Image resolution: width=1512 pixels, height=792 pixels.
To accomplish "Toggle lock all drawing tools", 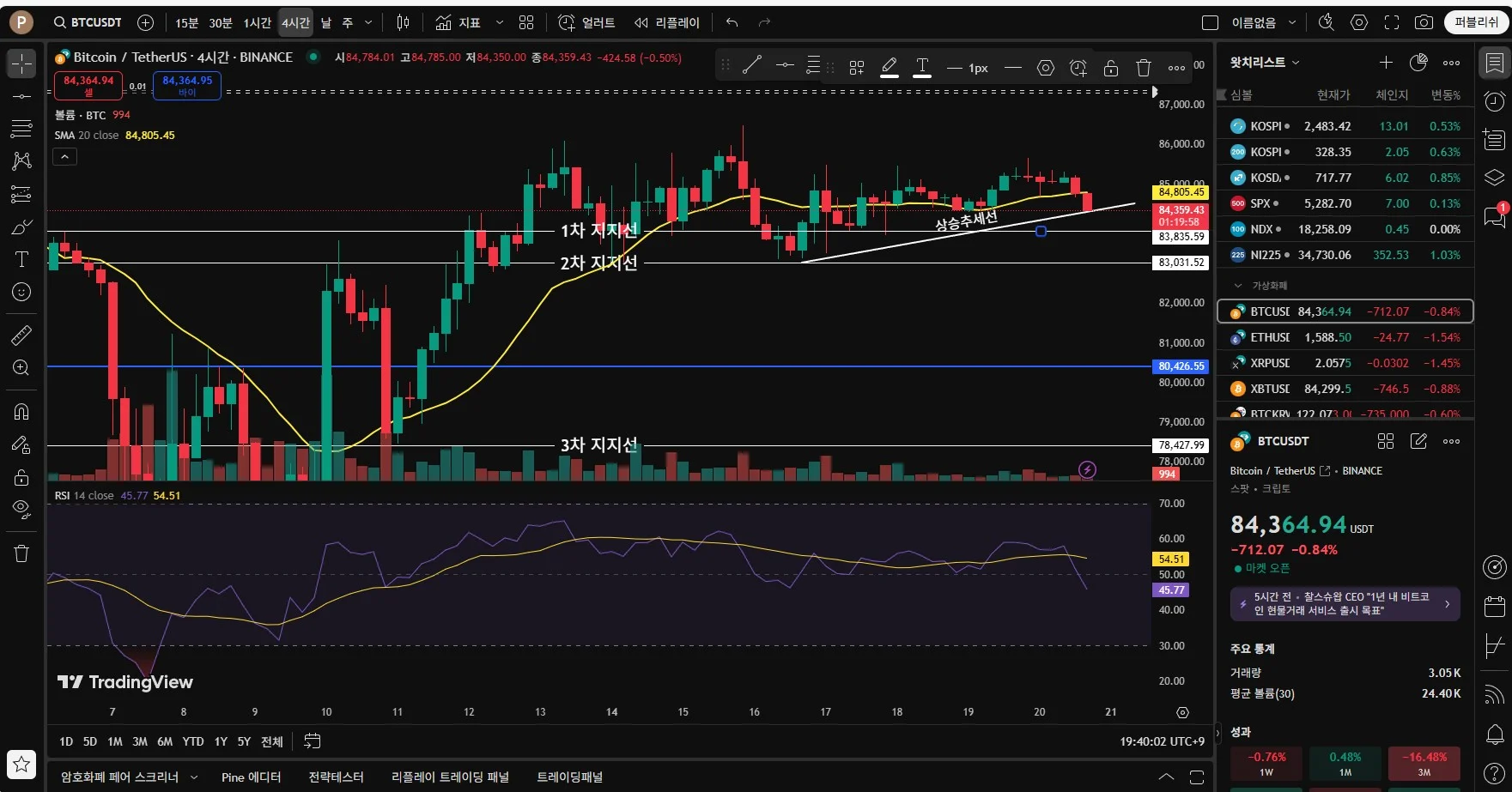I will [x=21, y=477].
